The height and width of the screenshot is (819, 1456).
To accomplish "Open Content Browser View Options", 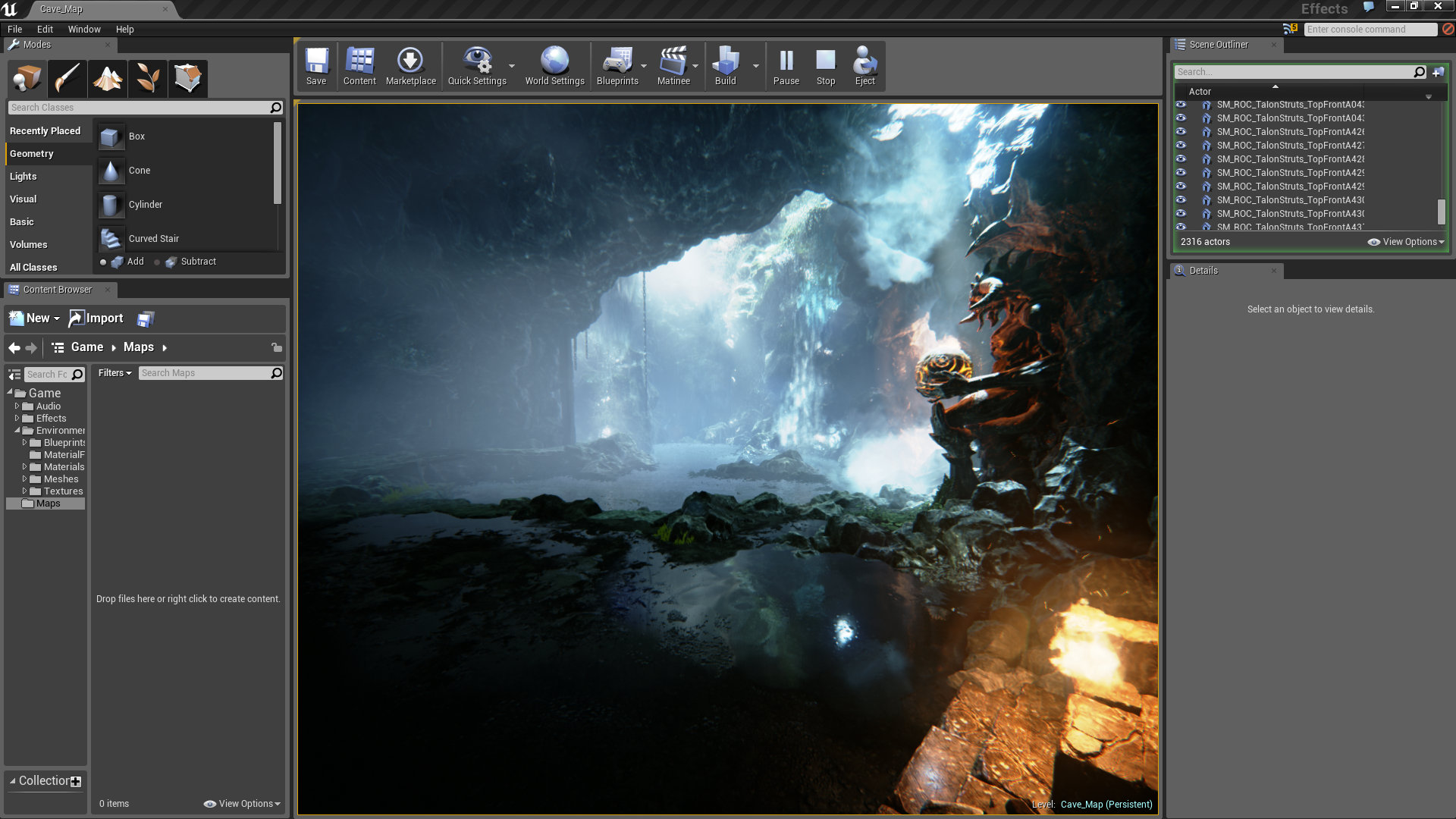I will 242,804.
